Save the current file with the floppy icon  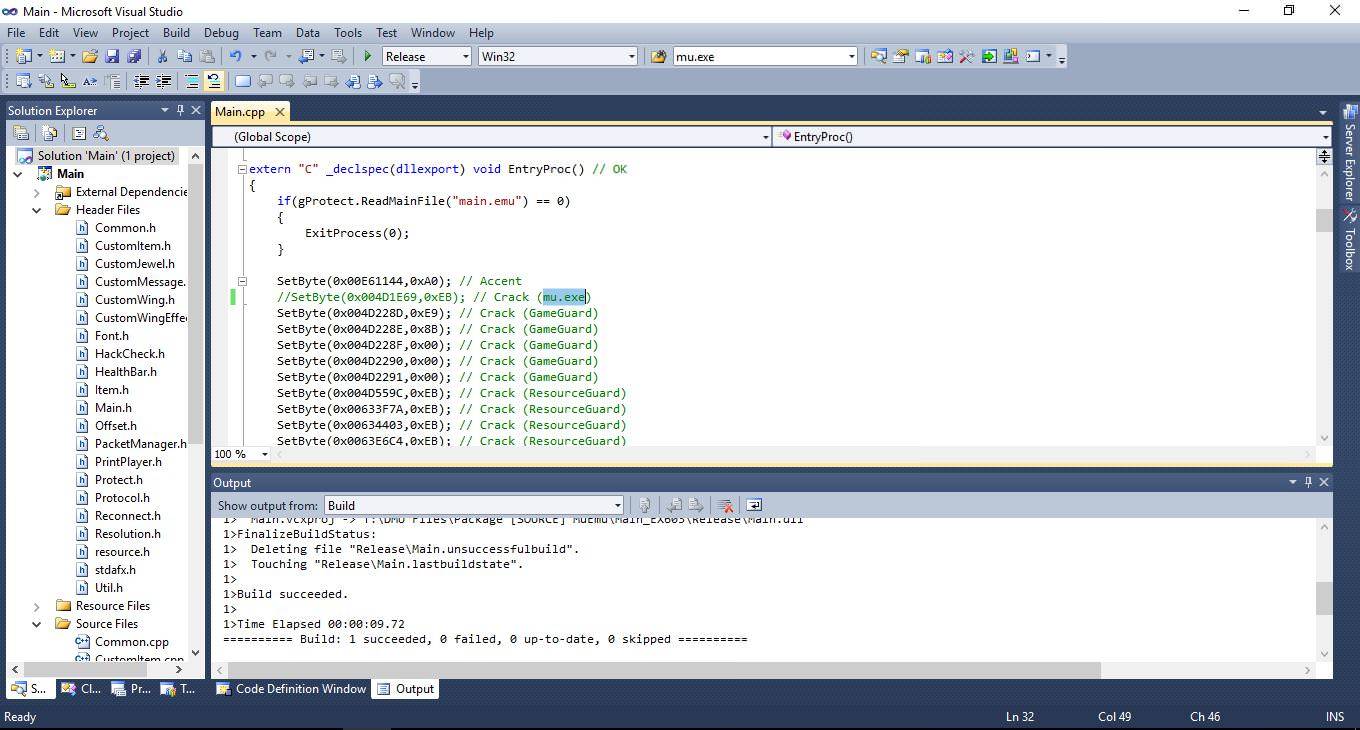(x=112, y=57)
